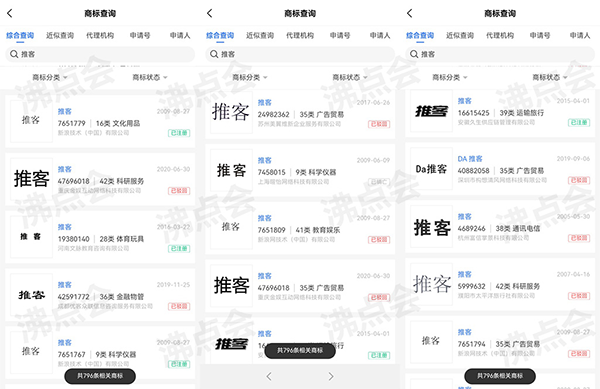Go to next page with right chevron
The image size is (600, 389).
coord(331,376)
